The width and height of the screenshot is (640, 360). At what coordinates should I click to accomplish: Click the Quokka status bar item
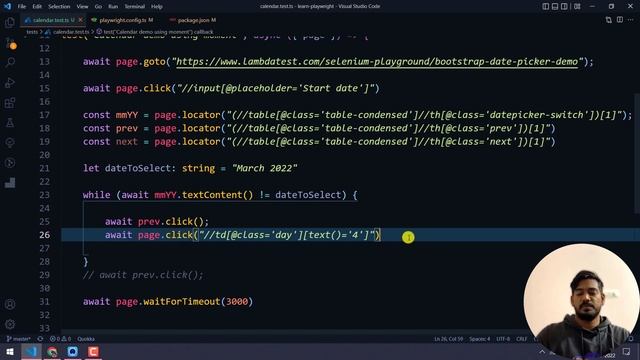[86, 339]
